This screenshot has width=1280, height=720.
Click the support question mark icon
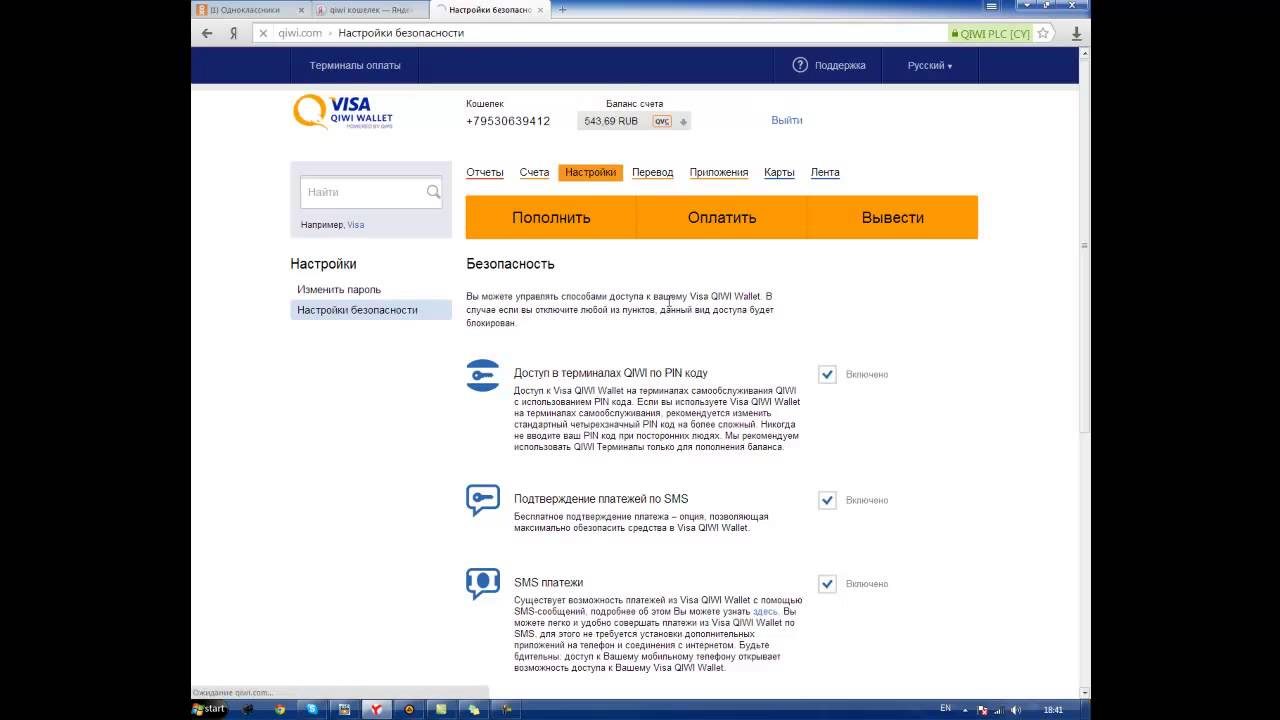point(800,65)
